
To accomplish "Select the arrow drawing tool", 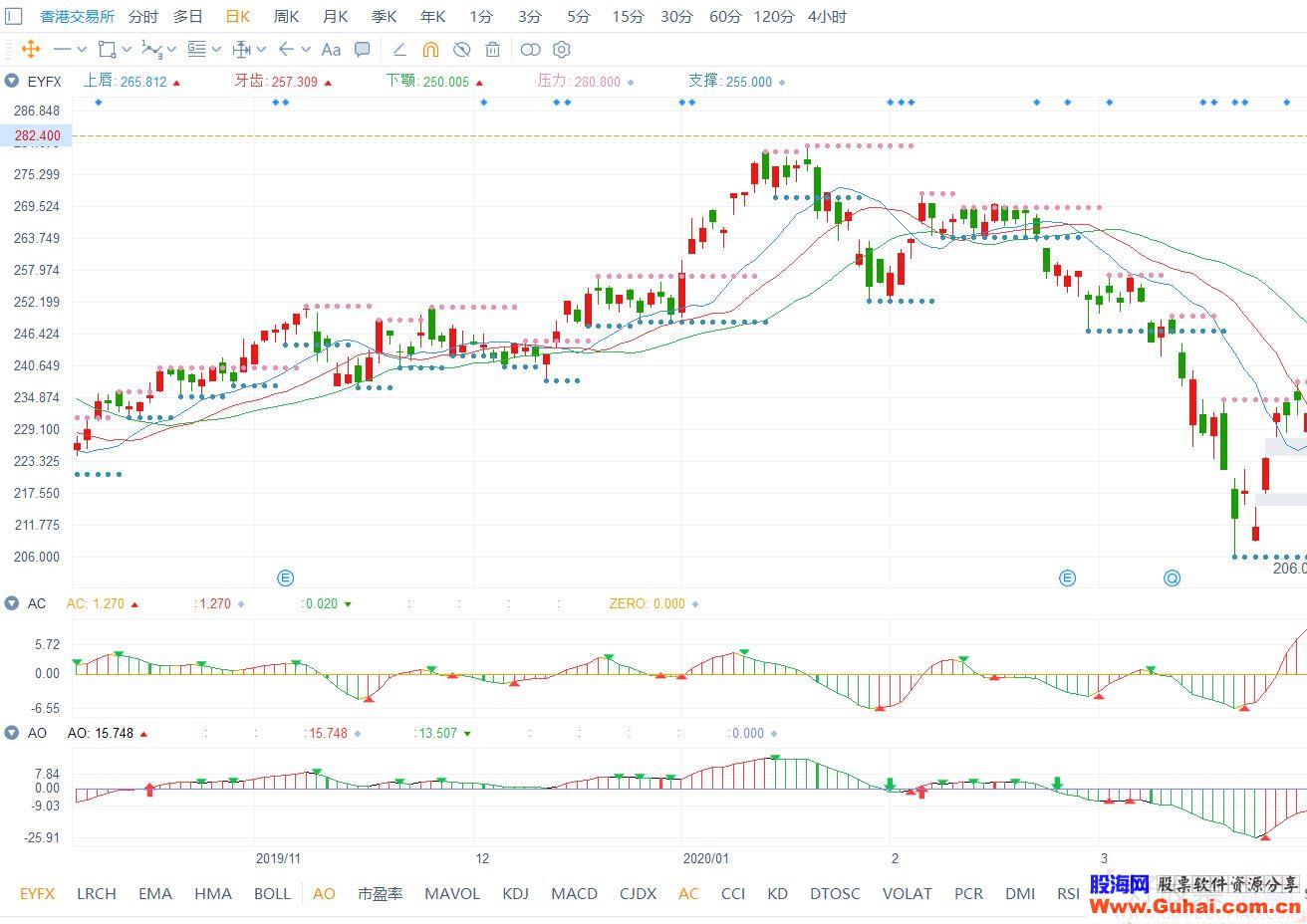I will 286,49.
